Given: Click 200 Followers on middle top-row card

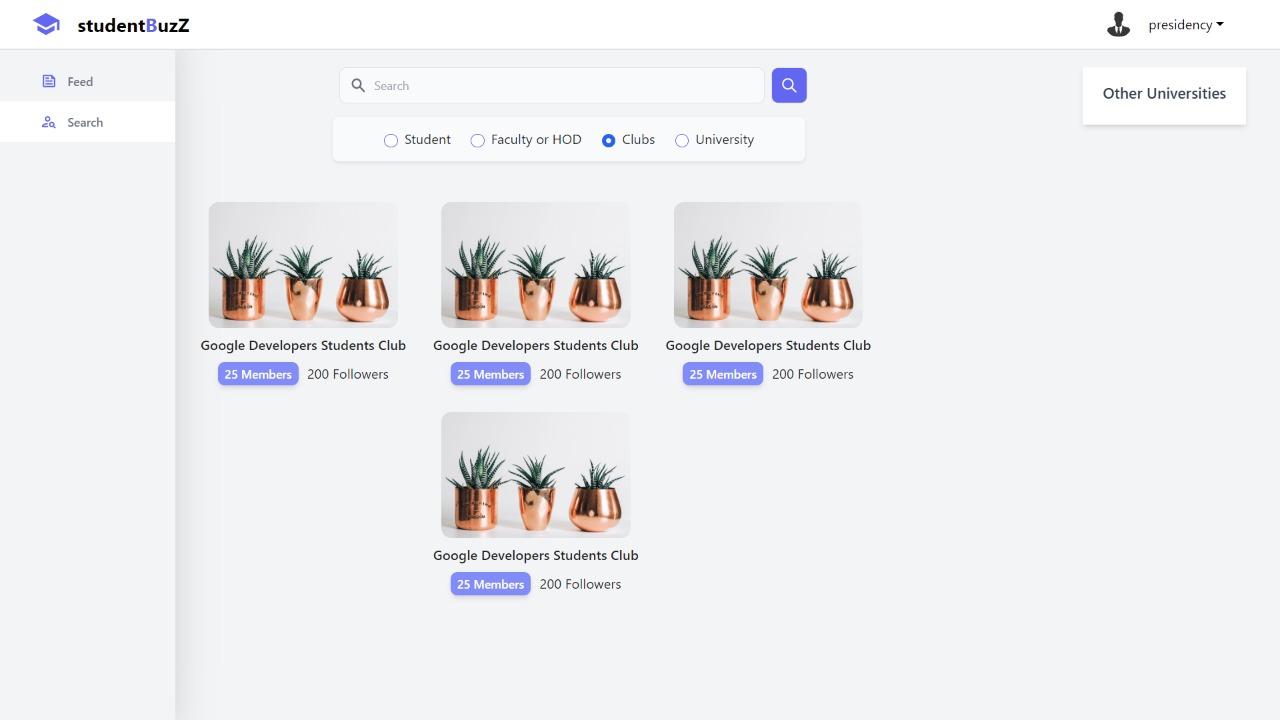Looking at the screenshot, I should (x=580, y=374).
